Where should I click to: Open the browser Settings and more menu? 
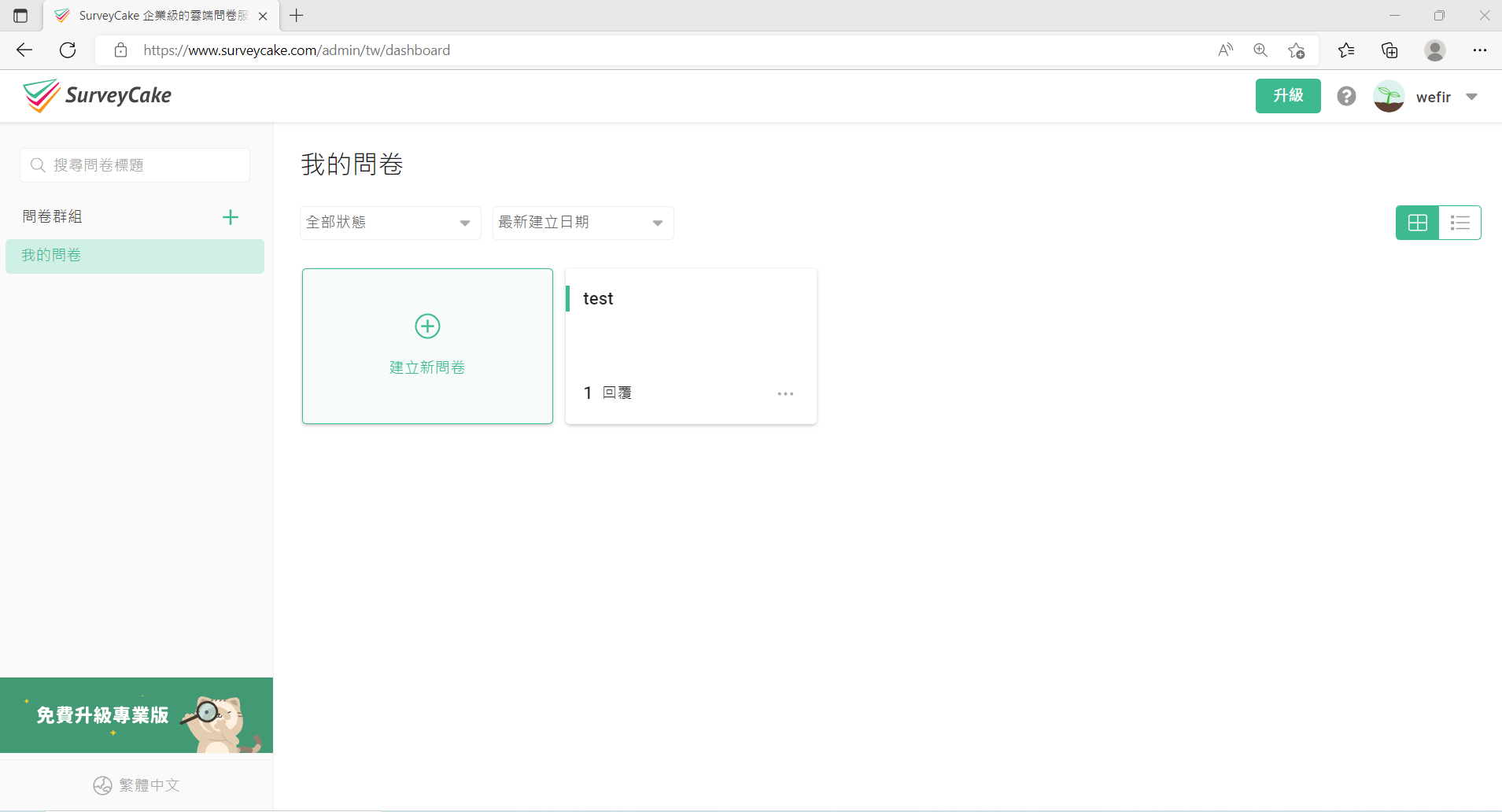click(x=1480, y=50)
